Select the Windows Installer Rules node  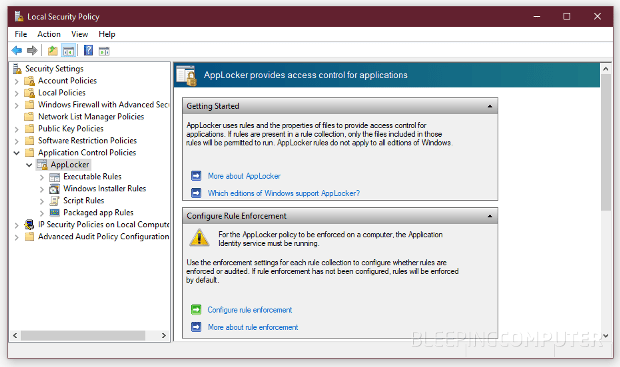pyautogui.click(x=104, y=189)
